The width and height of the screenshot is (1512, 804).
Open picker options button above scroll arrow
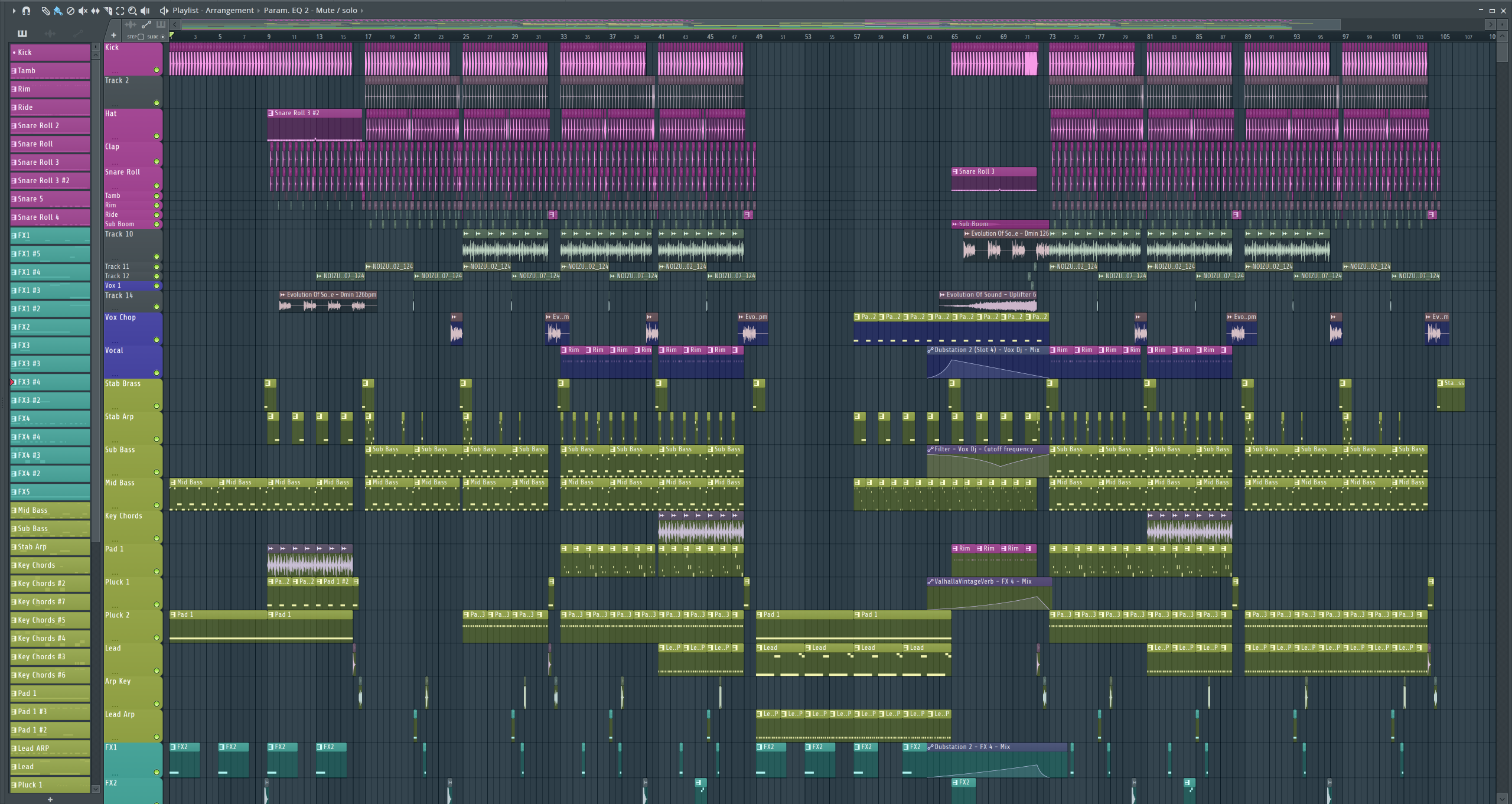click(x=96, y=46)
